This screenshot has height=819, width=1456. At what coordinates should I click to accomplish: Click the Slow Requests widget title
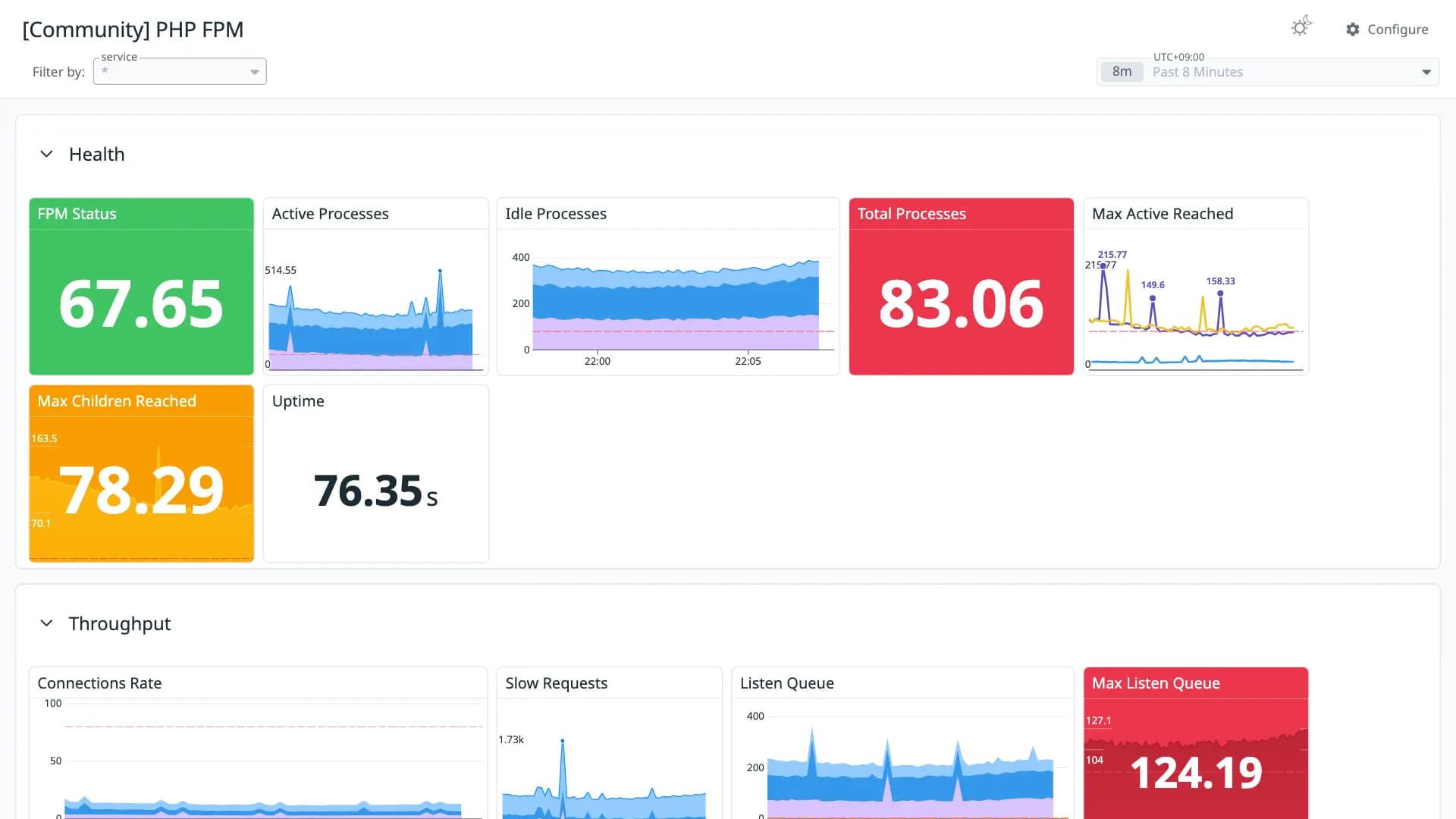[557, 683]
